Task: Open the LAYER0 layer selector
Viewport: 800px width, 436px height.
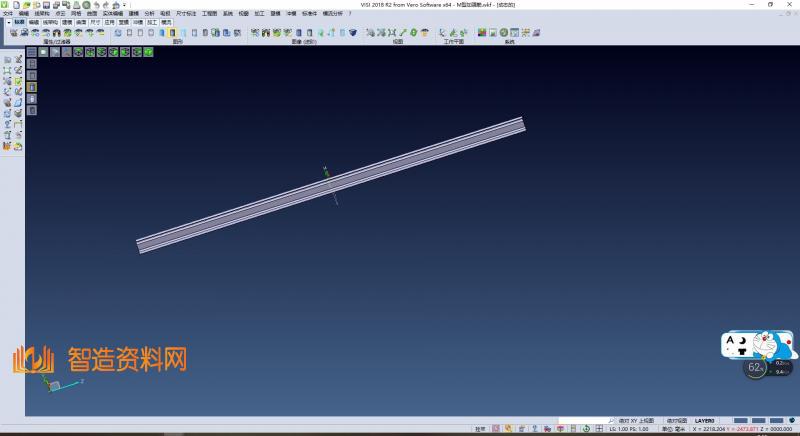Action: pos(705,421)
